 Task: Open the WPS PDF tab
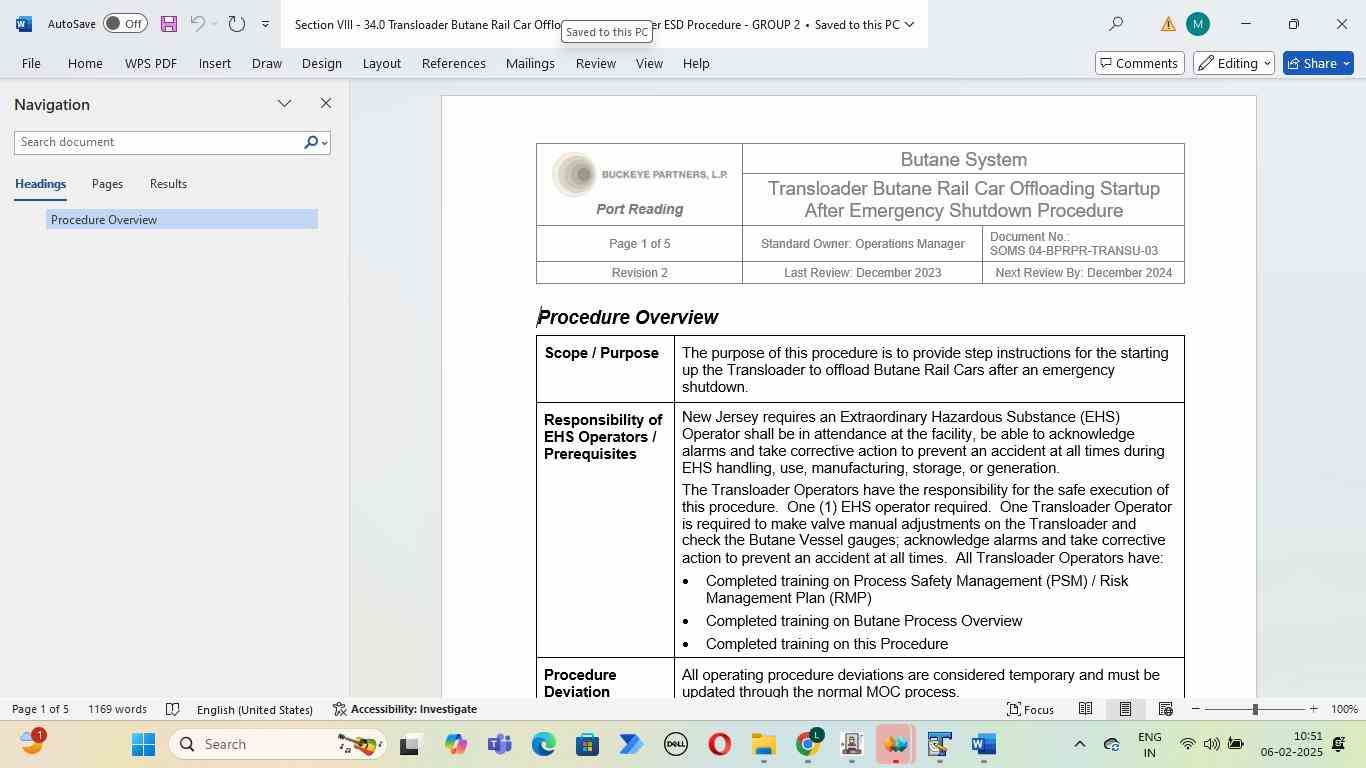pyautogui.click(x=151, y=63)
